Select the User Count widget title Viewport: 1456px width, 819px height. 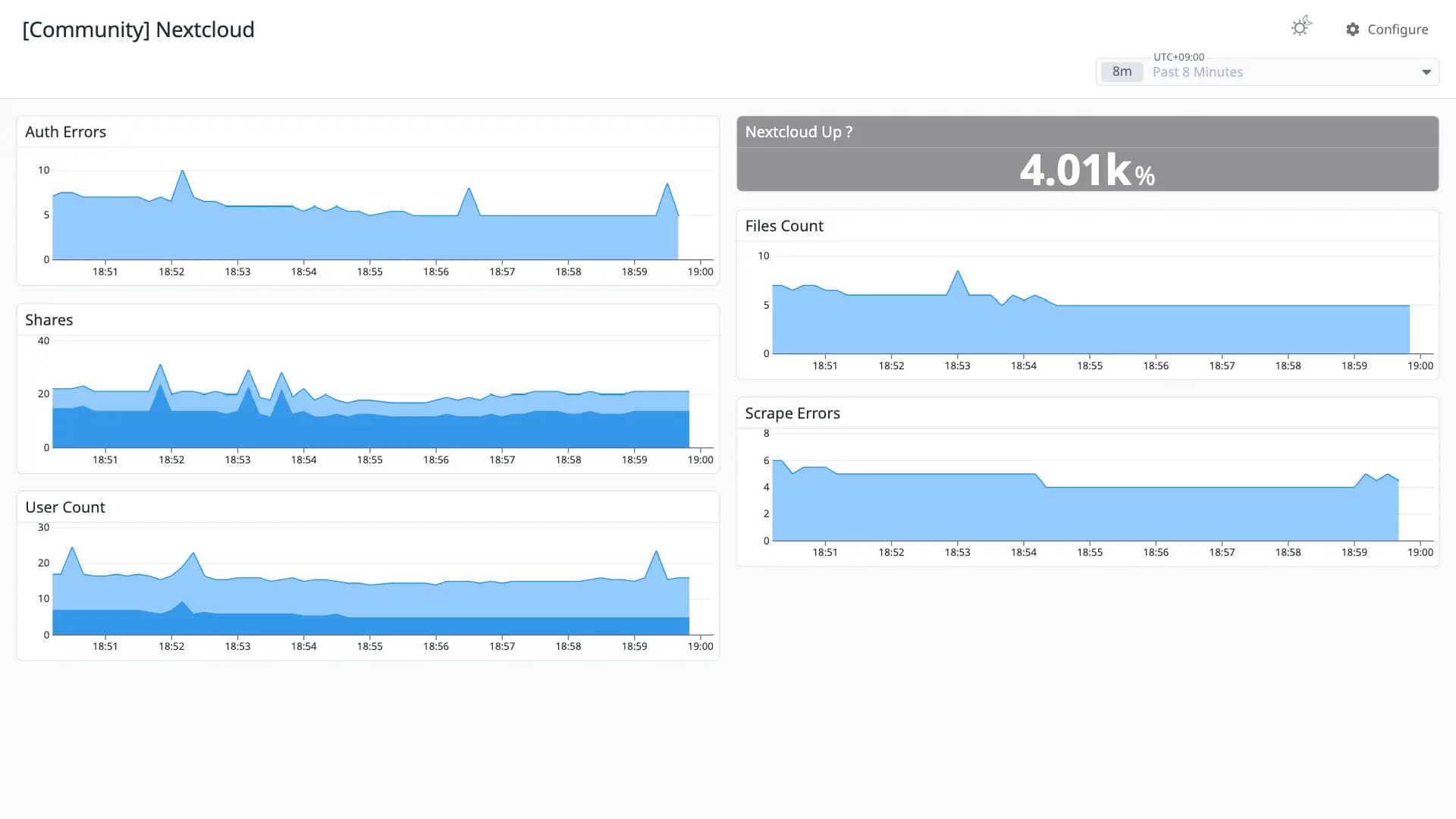(x=65, y=507)
